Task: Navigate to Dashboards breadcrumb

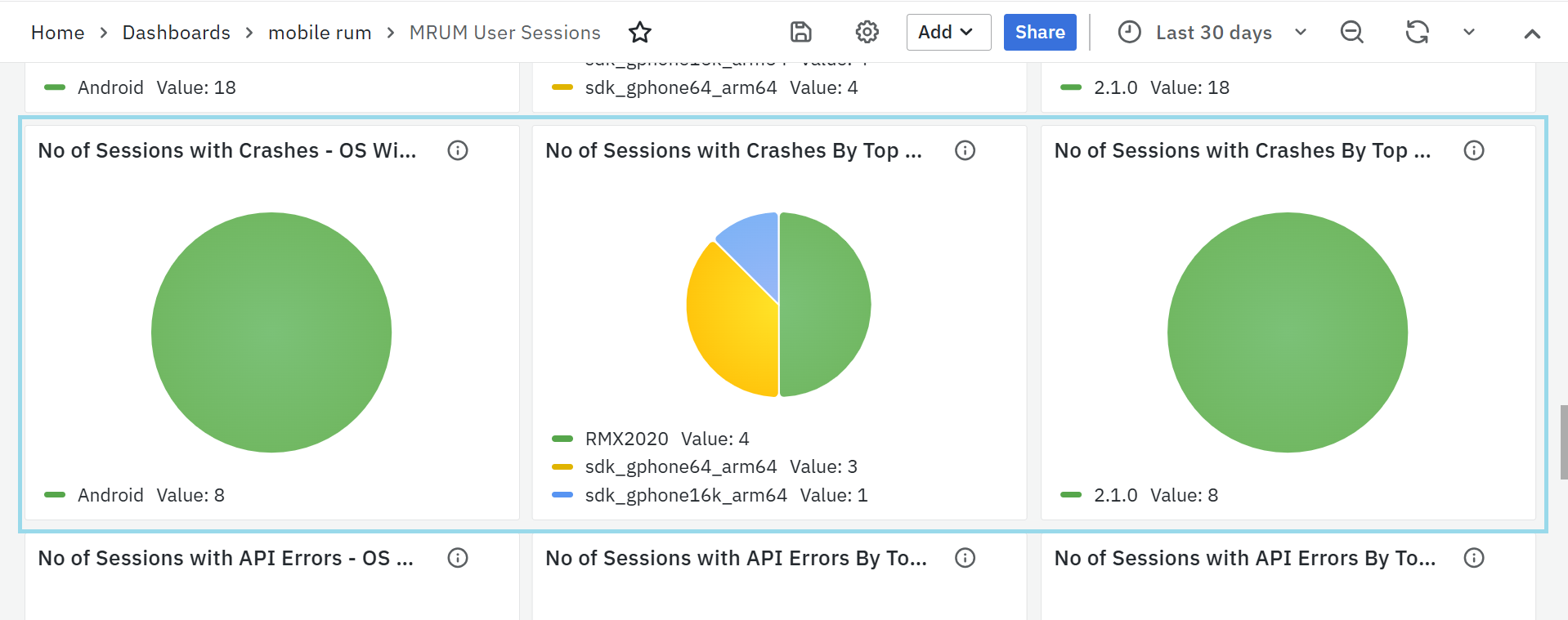Action: [x=176, y=33]
